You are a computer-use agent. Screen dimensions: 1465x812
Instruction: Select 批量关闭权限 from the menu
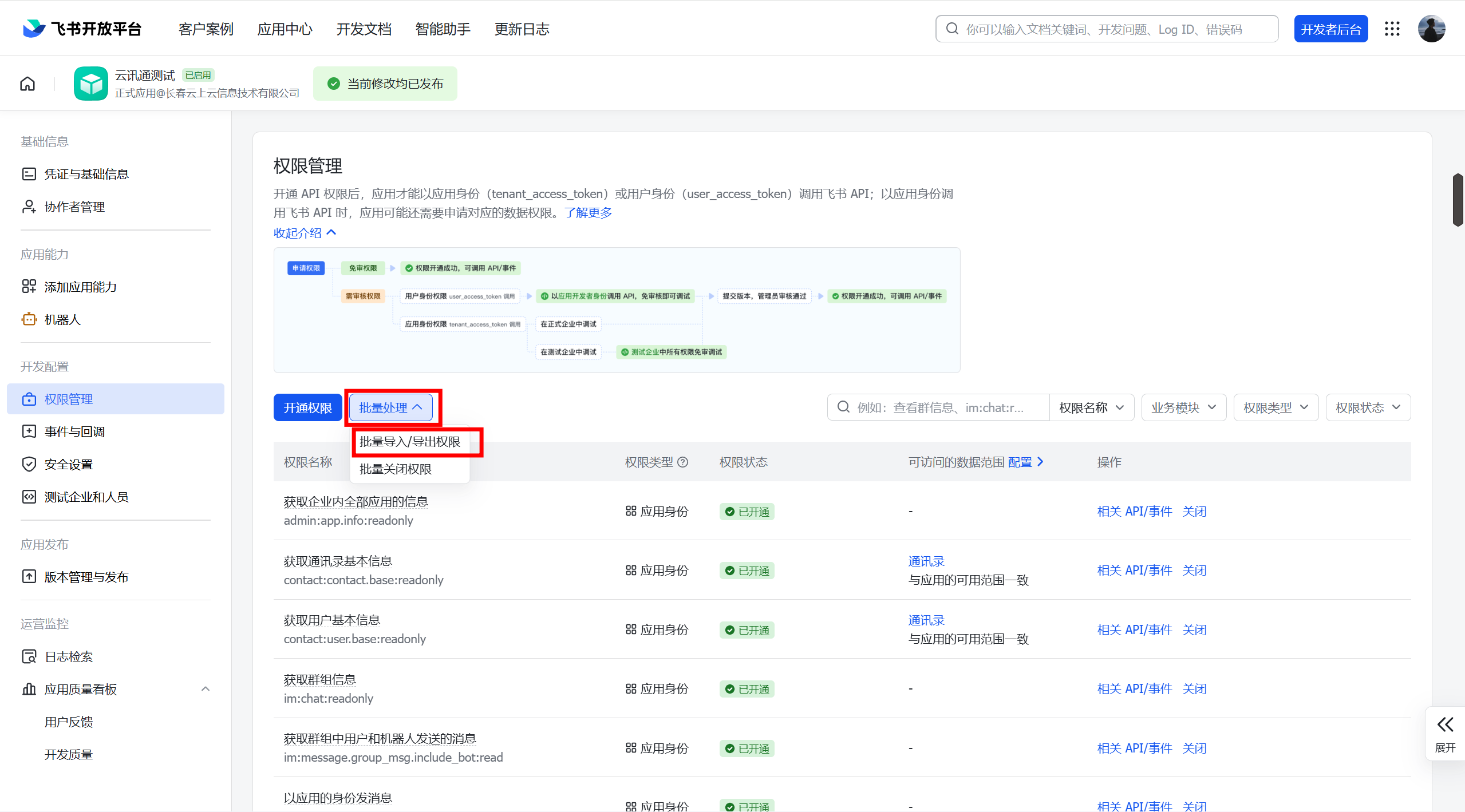410,469
